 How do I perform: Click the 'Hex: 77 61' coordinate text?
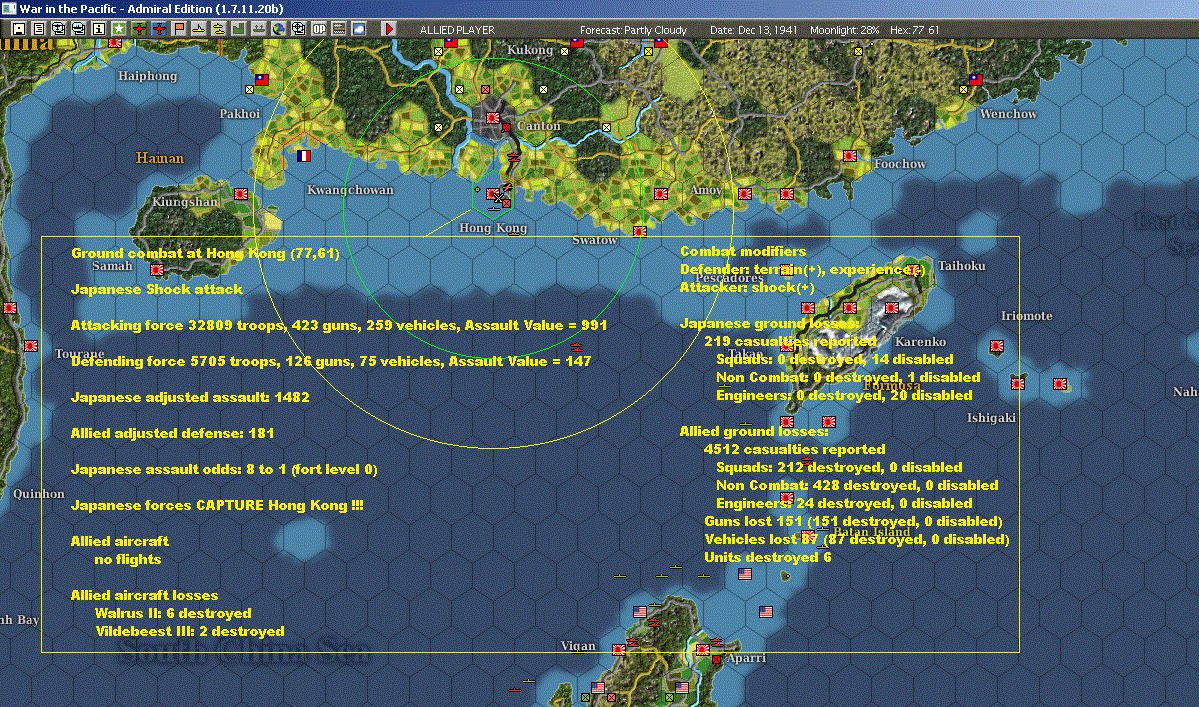tap(915, 30)
